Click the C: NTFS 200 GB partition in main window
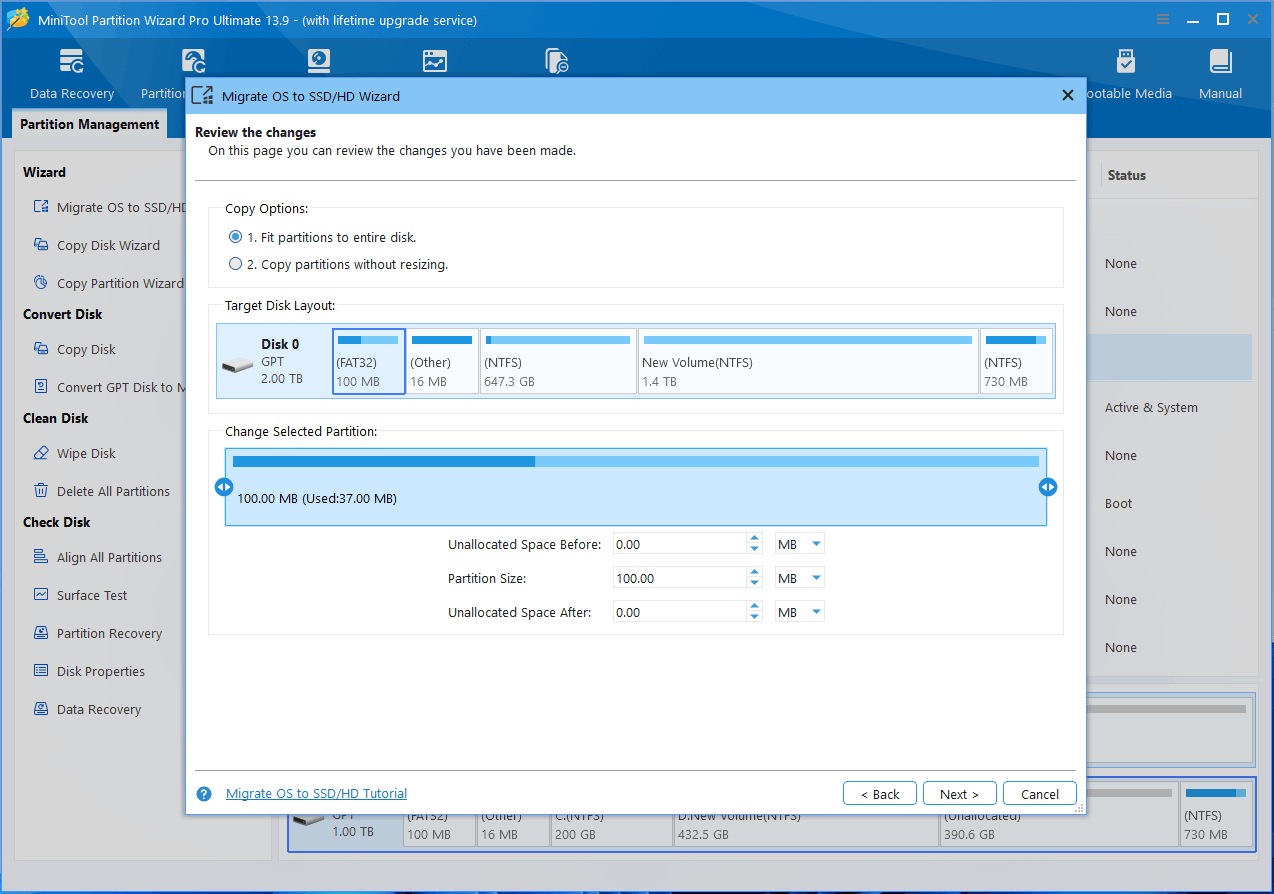 click(612, 830)
